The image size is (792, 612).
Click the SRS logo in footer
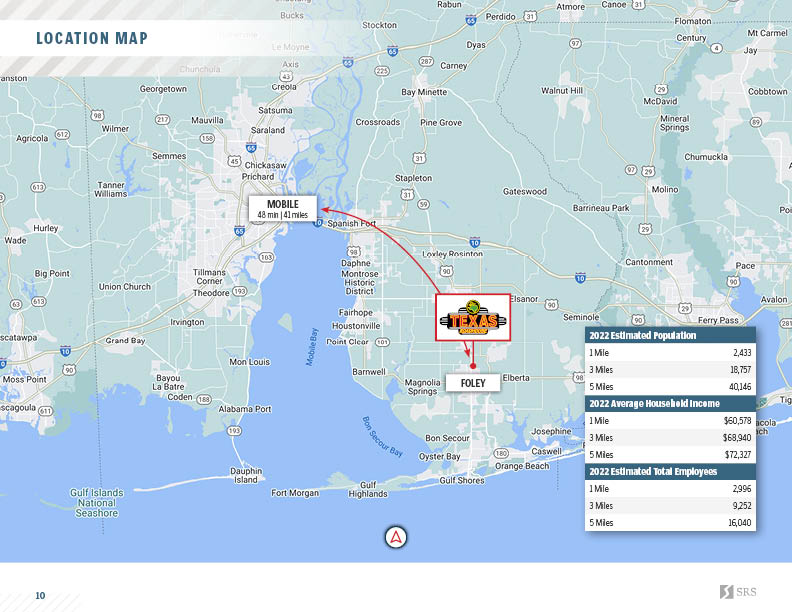click(x=738, y=592)
